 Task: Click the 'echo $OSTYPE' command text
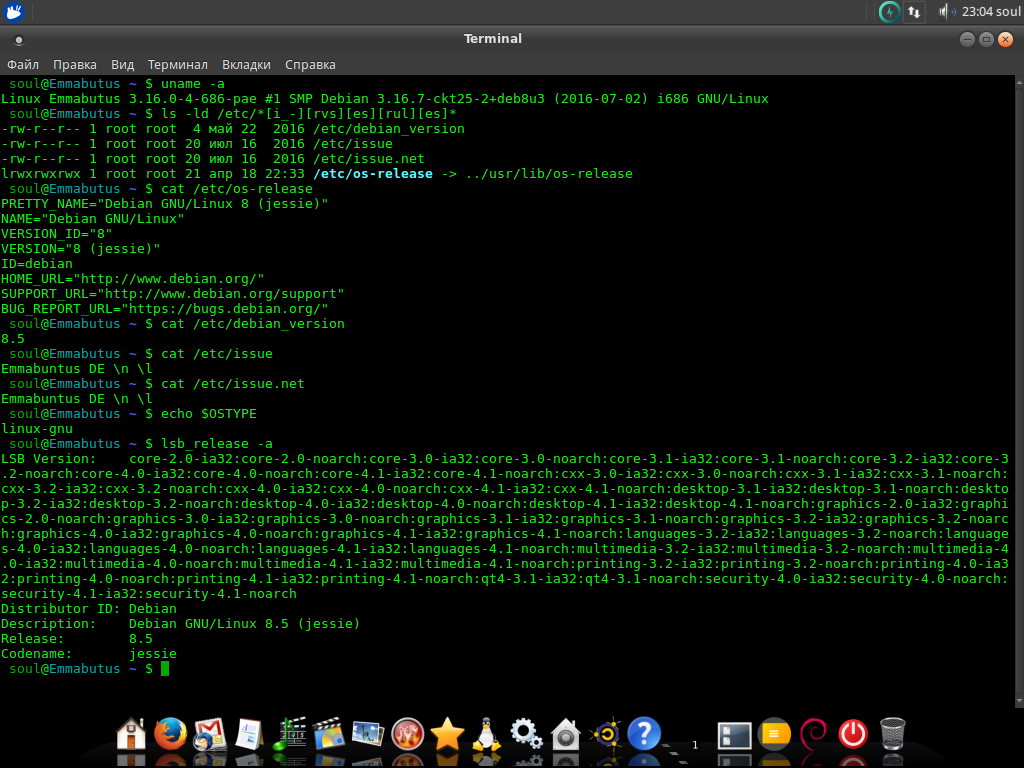(209, 414)
